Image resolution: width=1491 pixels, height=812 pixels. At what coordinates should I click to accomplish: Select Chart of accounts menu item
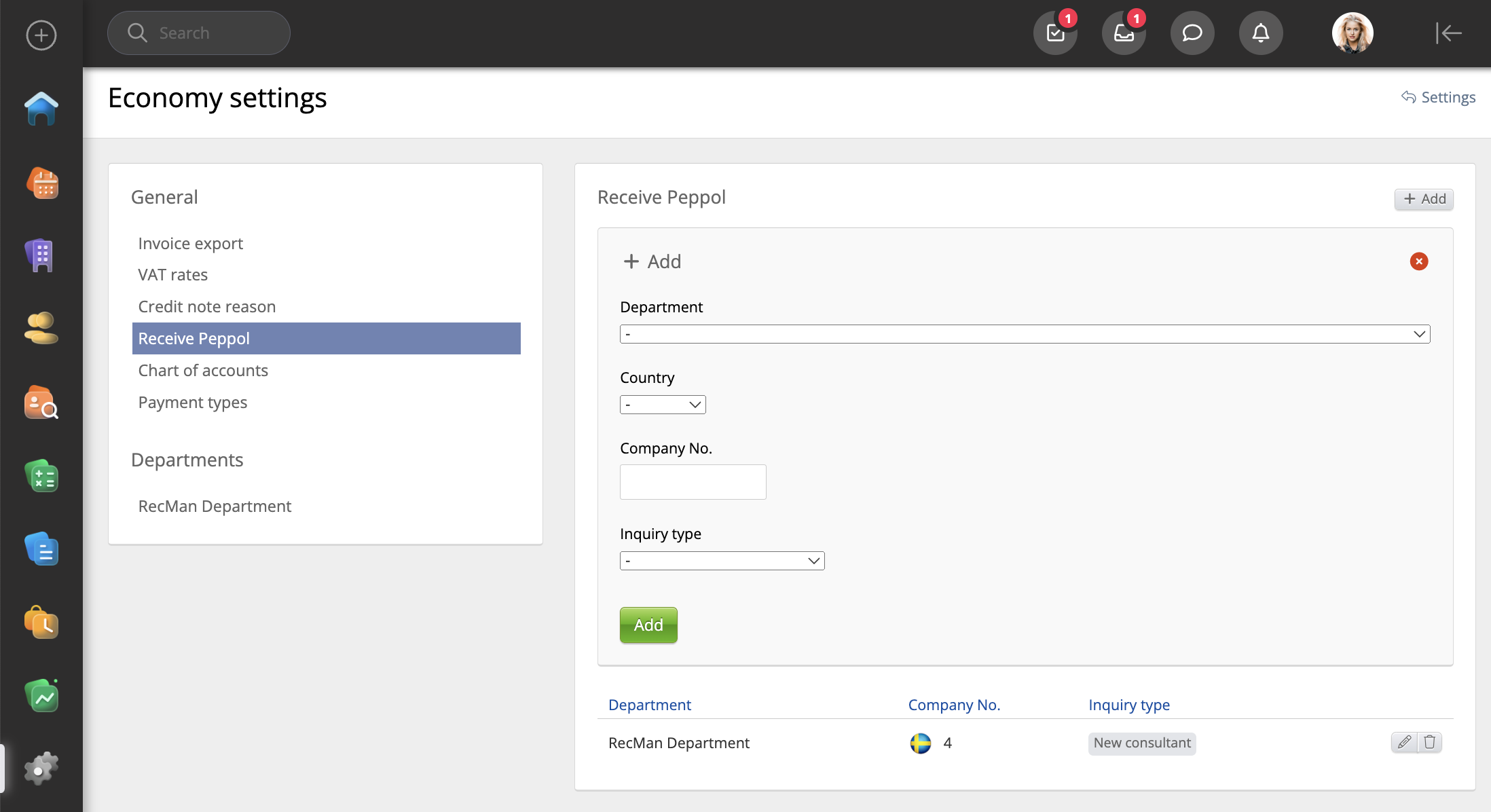pos(203,370)
